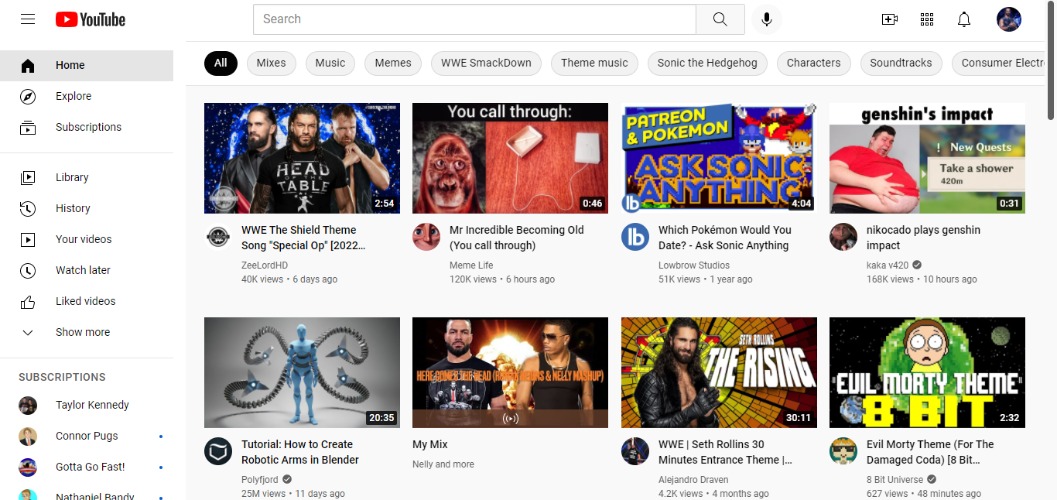Open the account avatar menu

(x=1008, y=20)
